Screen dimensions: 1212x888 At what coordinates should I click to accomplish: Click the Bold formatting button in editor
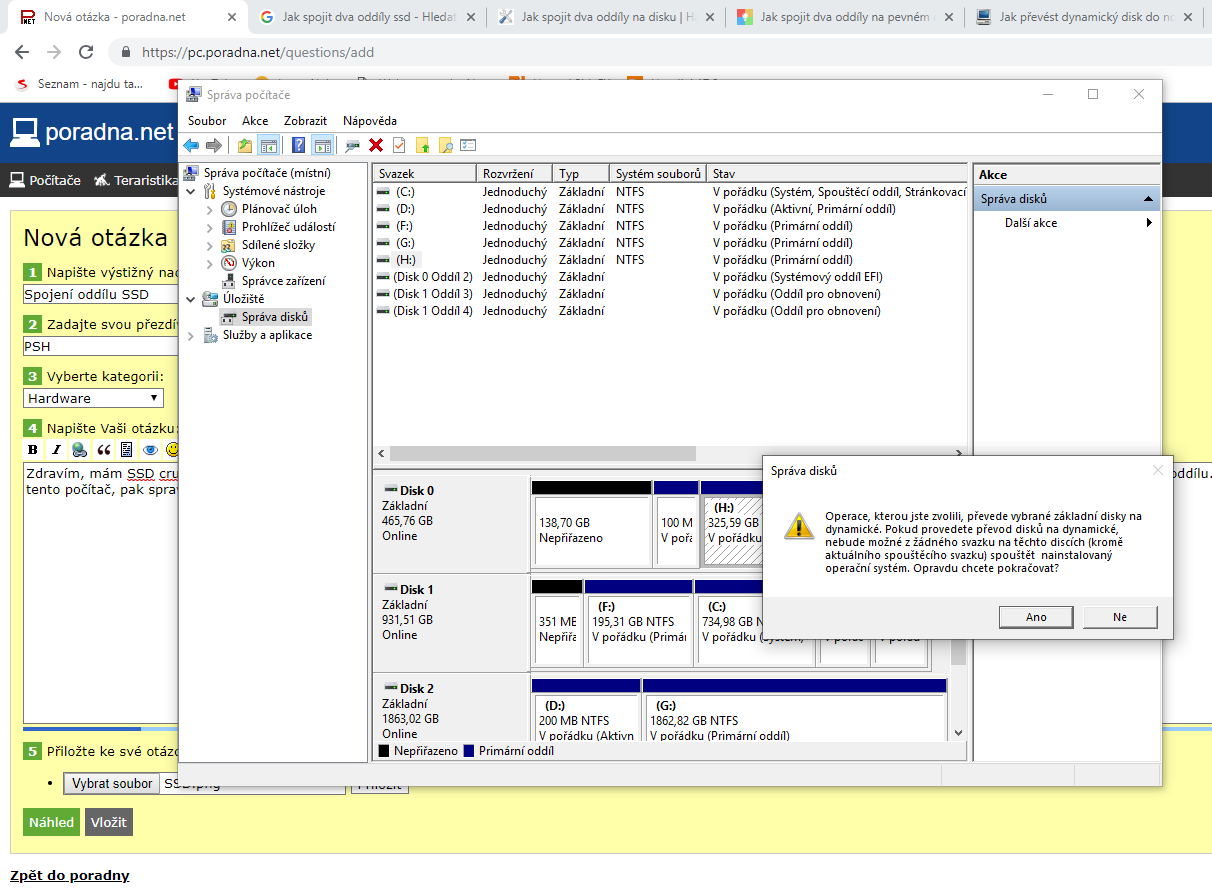pyautogui.click(x=33, y=449)
